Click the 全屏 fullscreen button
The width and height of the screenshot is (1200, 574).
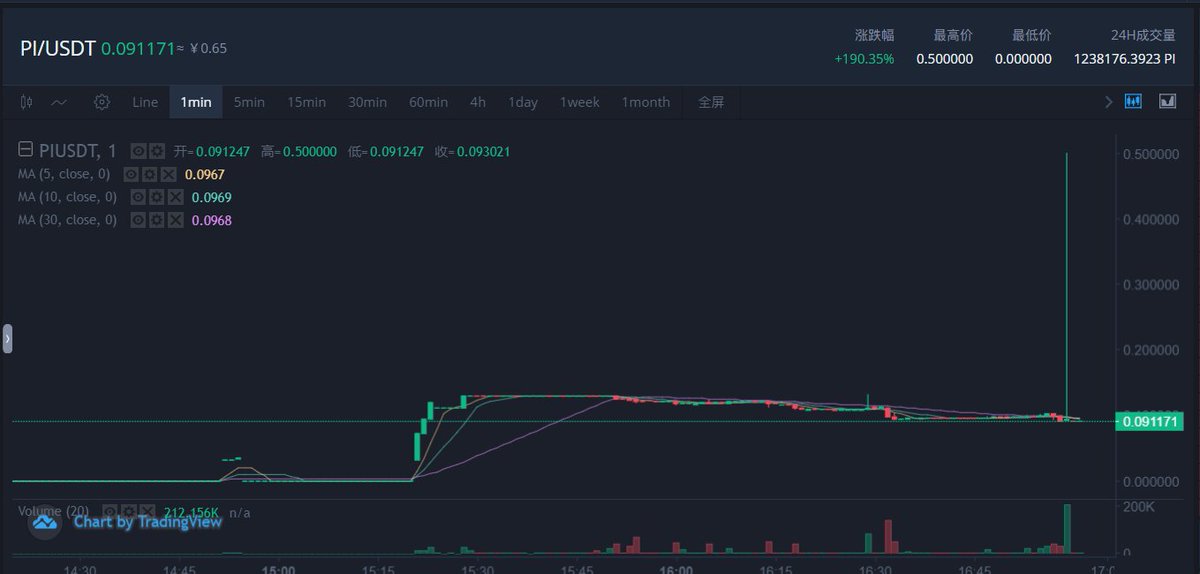tap(711, 102)
